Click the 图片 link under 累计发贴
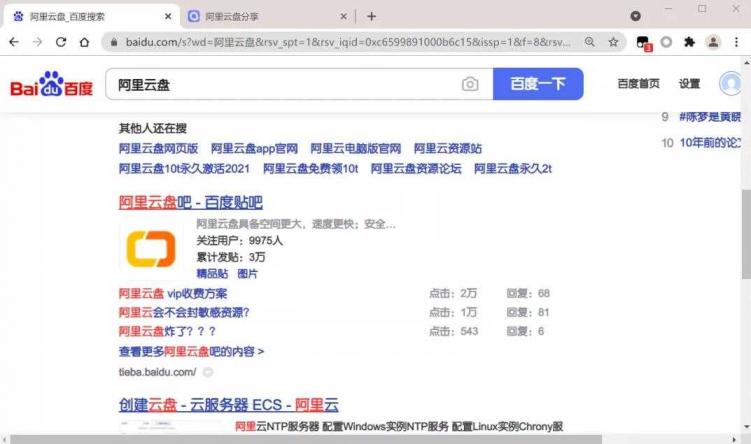This screenshot has height=444, width=751. point(247,273)
